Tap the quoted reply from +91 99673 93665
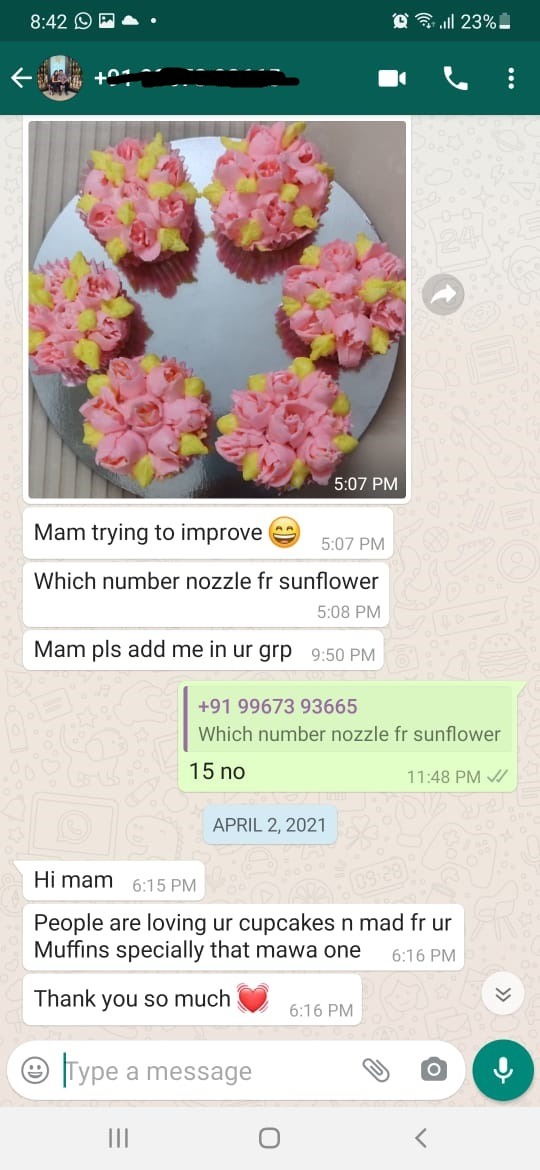540x1170 pixels. pyautogui.click(x=348, y=719)
